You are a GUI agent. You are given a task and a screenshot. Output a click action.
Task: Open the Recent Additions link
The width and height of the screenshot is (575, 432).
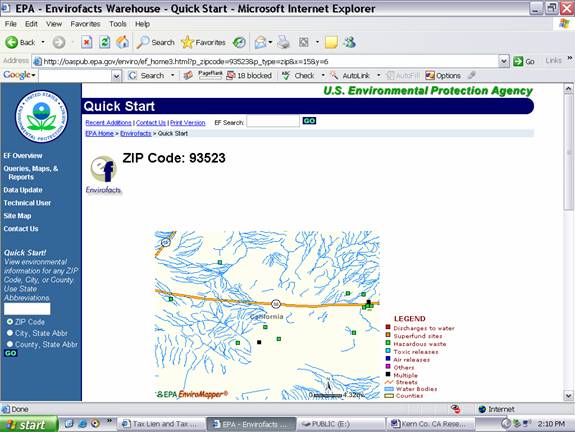108,123
